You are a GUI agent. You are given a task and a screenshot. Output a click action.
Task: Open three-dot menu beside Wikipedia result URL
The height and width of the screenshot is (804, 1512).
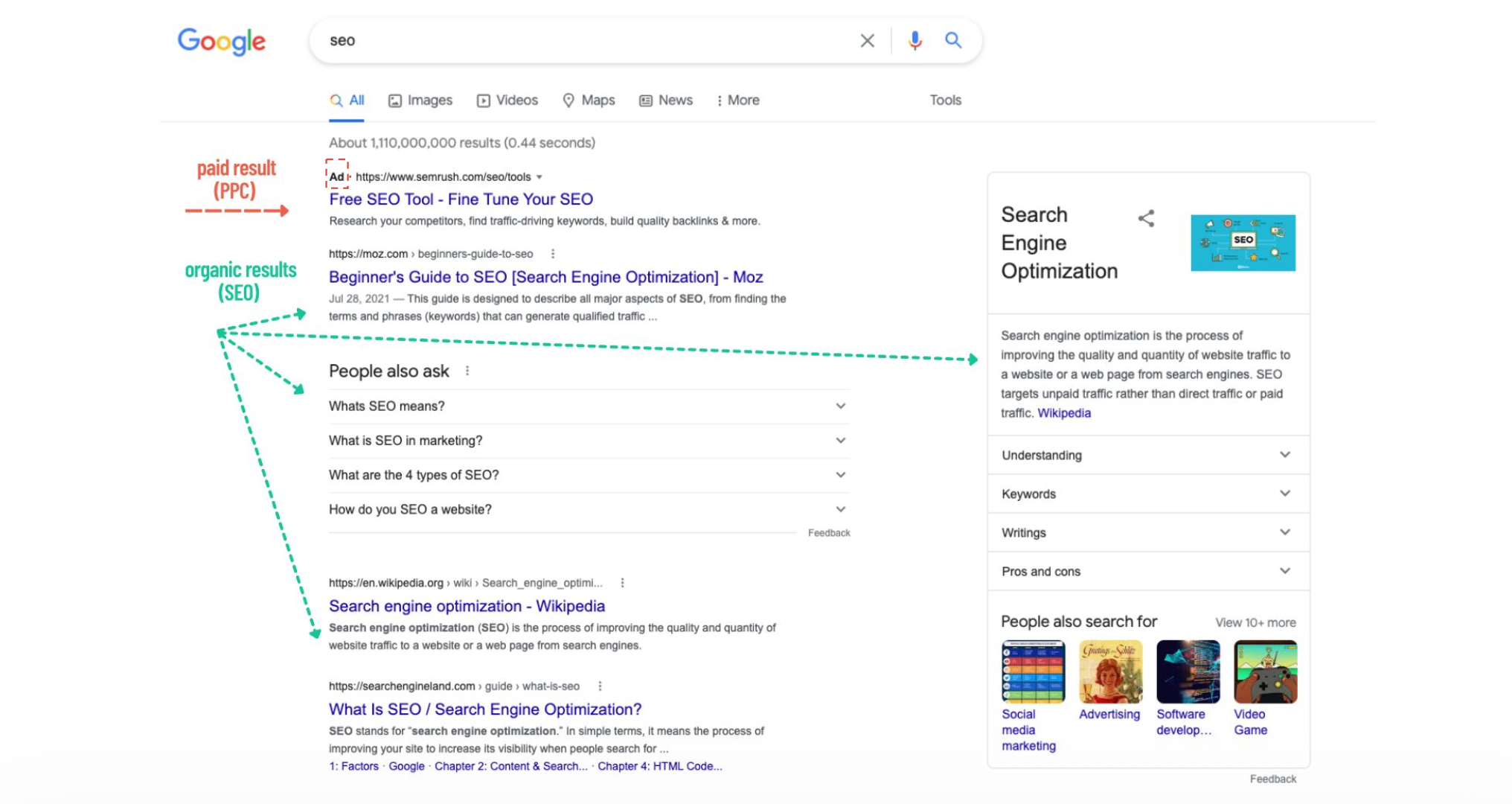[622, 583]
